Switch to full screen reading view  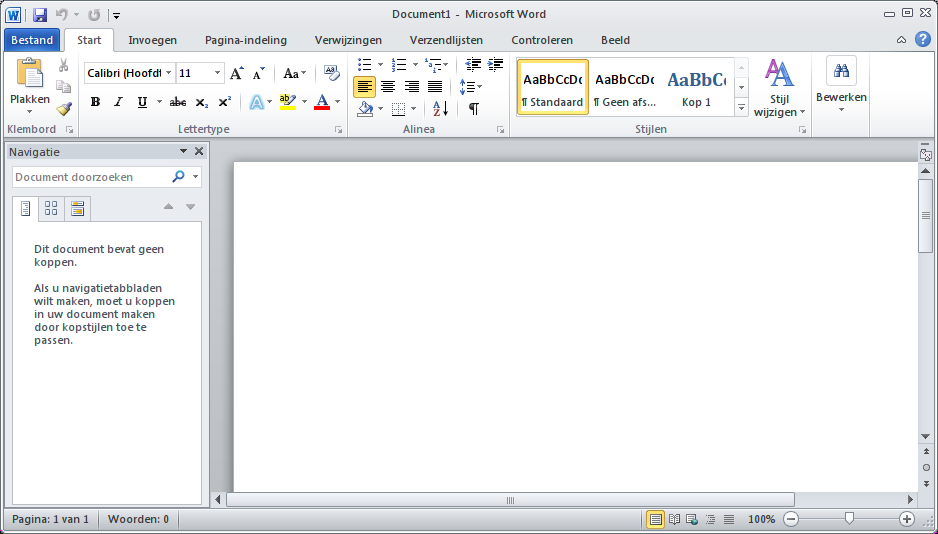click(x=674, y=519)
